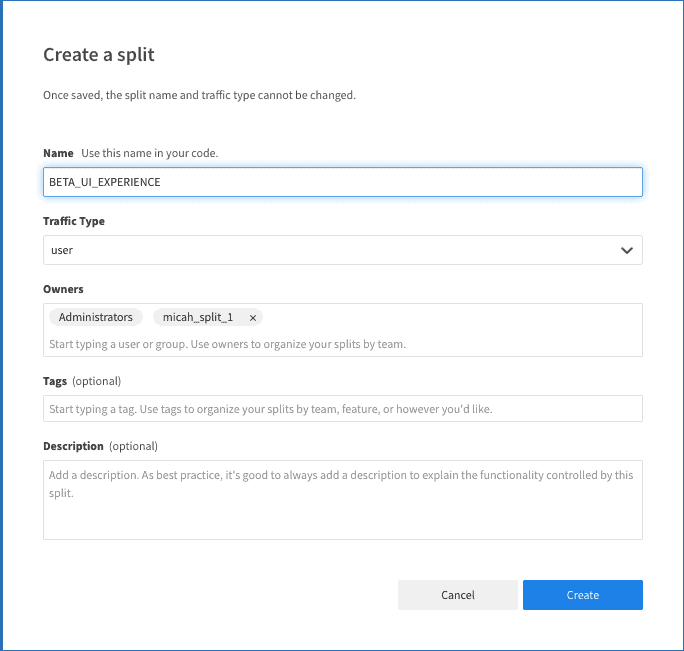This screenshot has height=651, width=684.
Task: Select the Administrators owner chip
Action: click(96, 317)
